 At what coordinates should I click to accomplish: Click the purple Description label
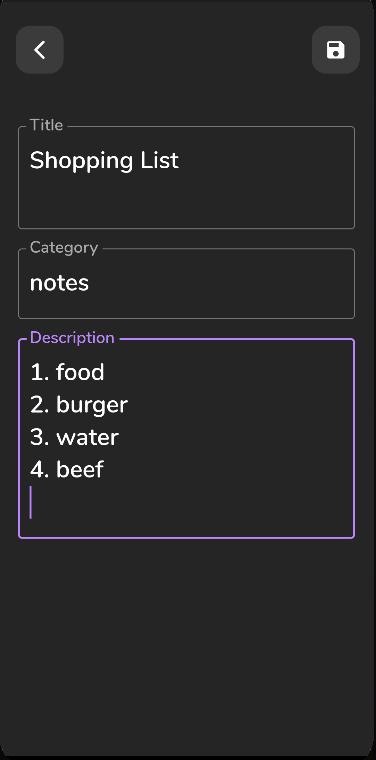pos(72,337)
